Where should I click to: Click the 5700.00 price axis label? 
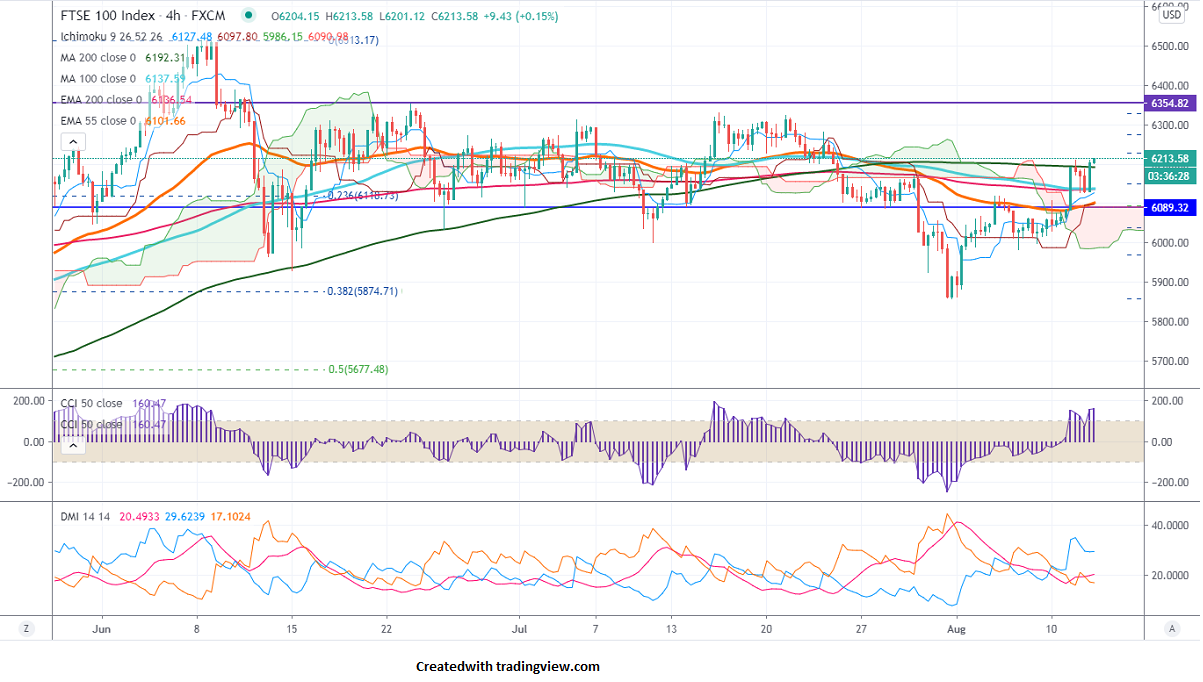(1168, 361)
